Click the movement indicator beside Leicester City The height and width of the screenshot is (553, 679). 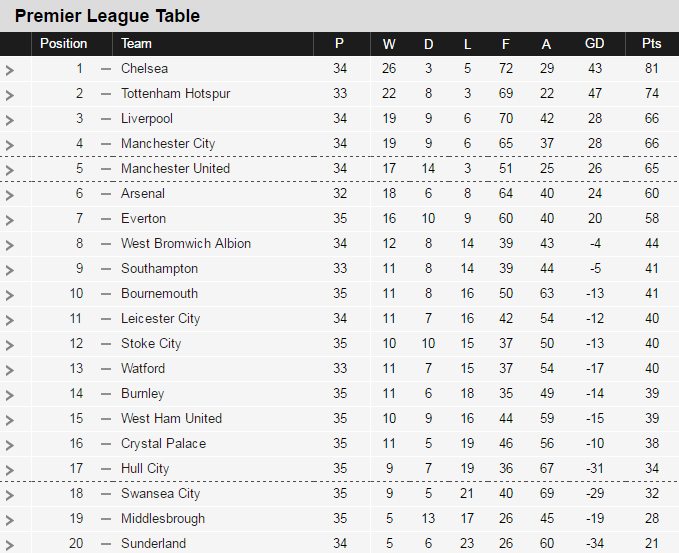[106, 319]
